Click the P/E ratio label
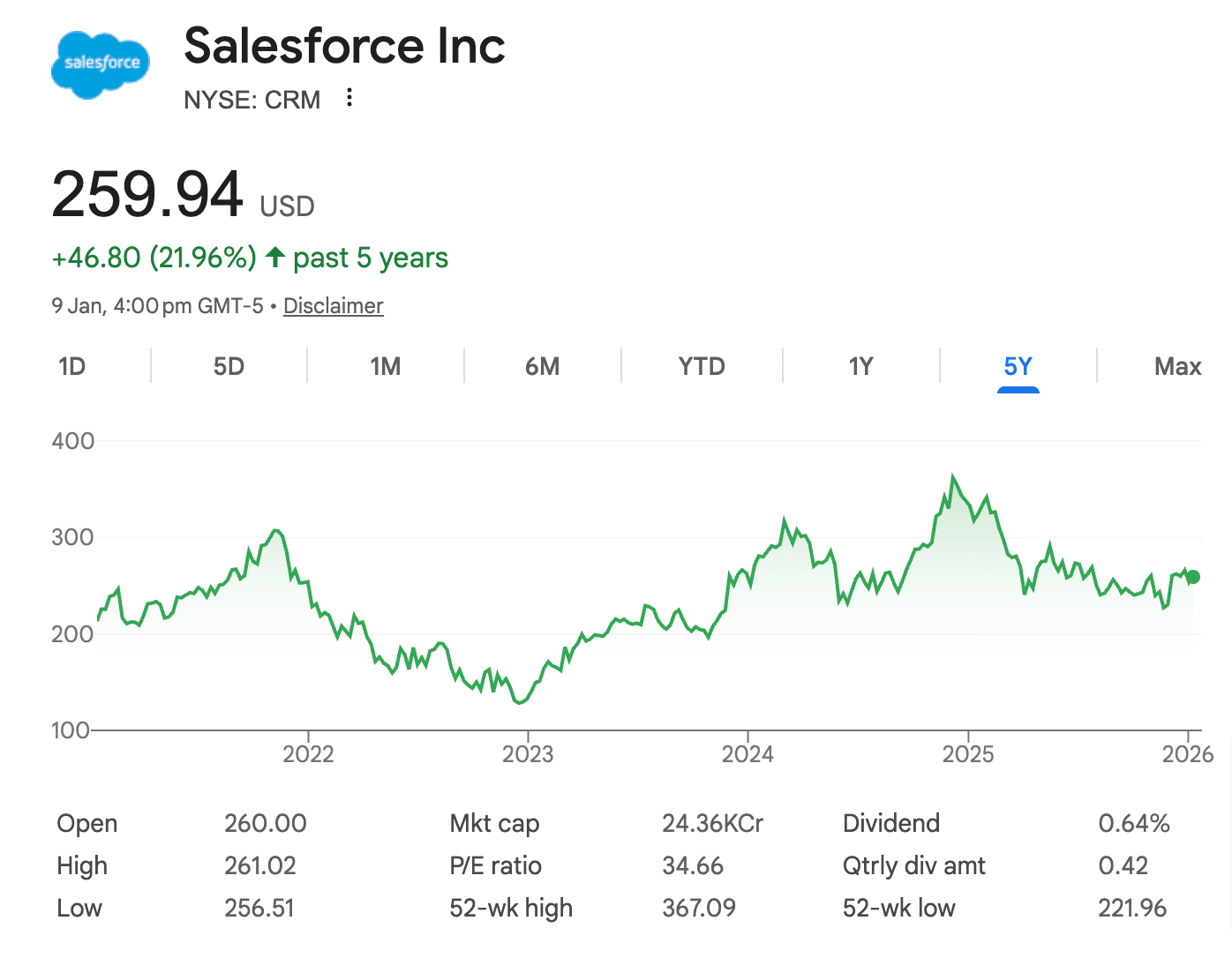The width and height of the screenshot is (1232, 958). pyautogui.click(x=495, y=865)
